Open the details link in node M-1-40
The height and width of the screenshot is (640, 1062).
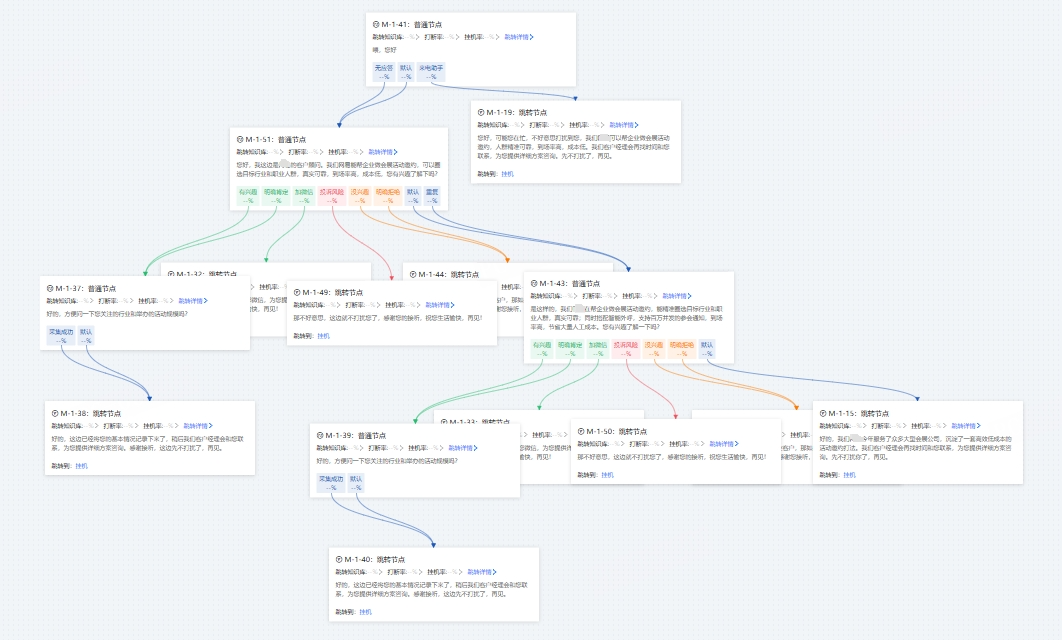[482, 572]
